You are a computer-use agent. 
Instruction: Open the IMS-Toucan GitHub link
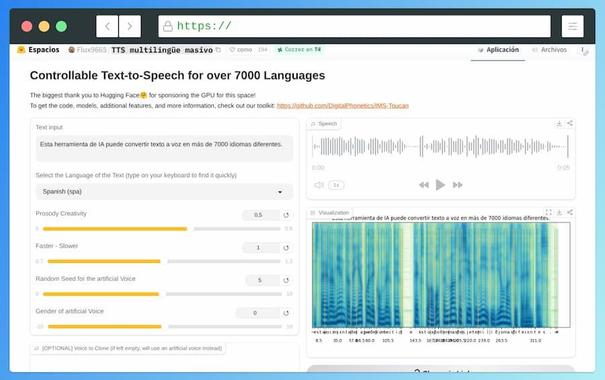pos(343,105)
